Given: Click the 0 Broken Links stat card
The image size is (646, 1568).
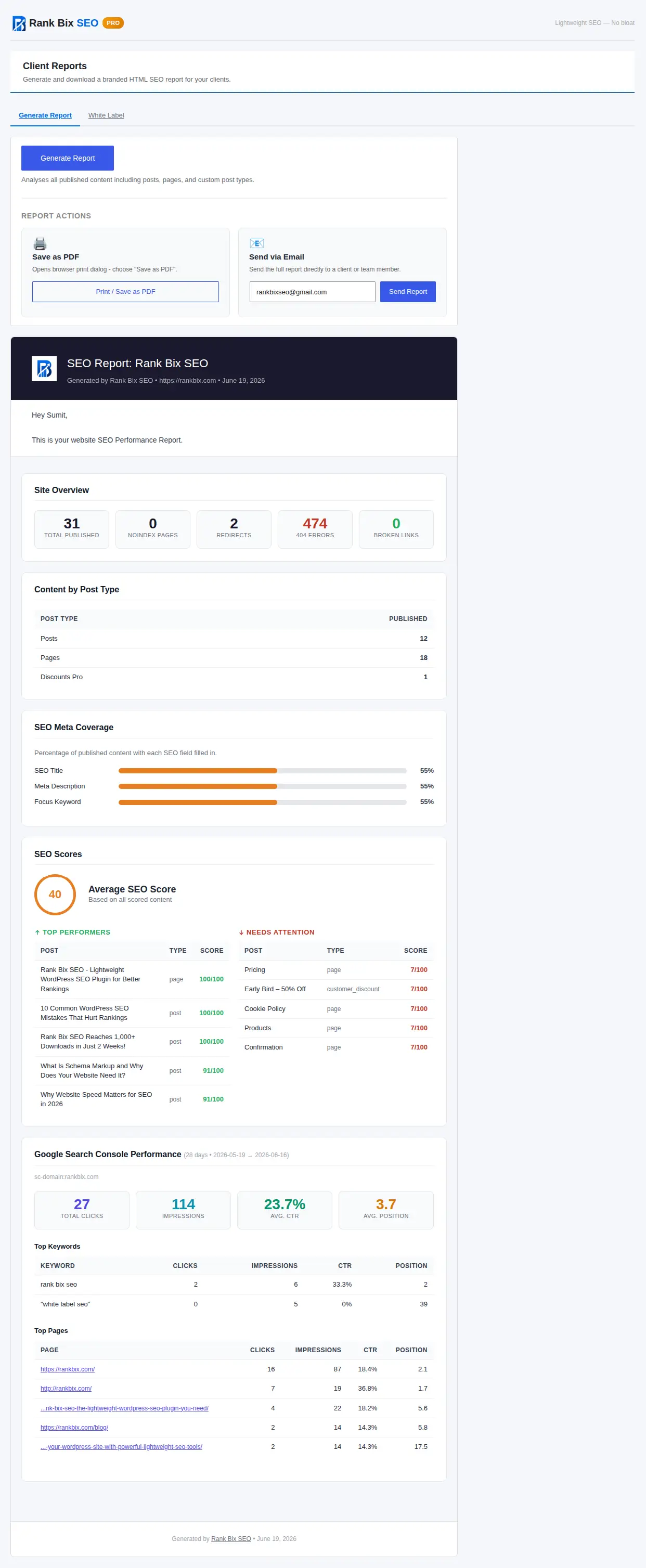Looking at the screenshot, I should click(396, 529).
